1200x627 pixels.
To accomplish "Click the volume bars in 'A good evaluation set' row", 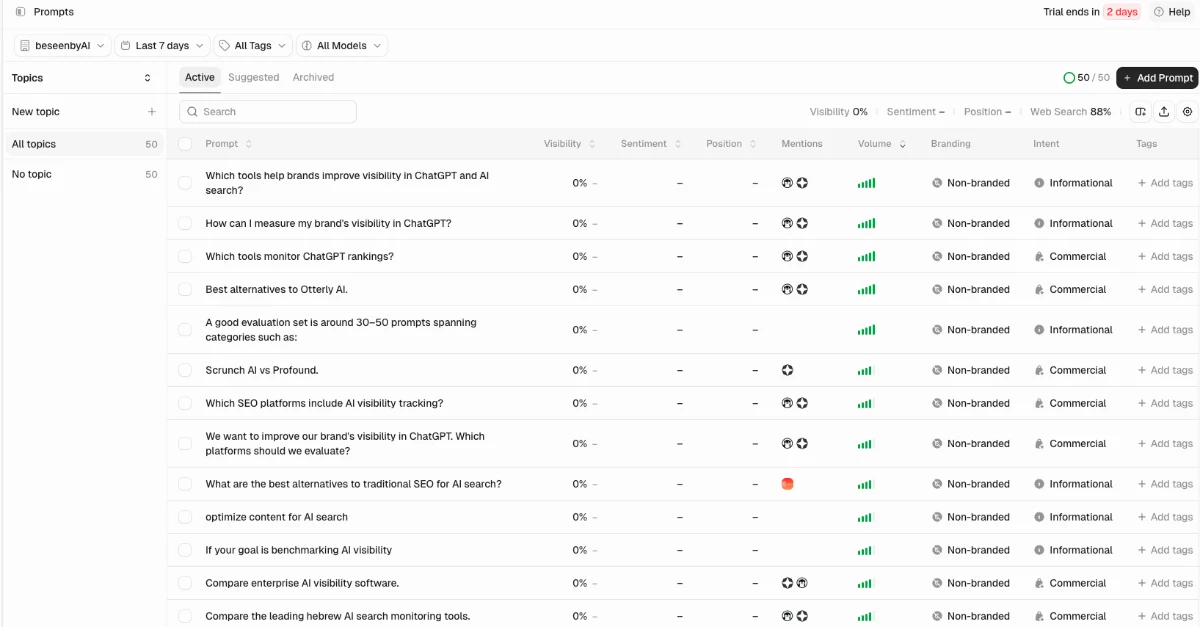I will (866, 330).
